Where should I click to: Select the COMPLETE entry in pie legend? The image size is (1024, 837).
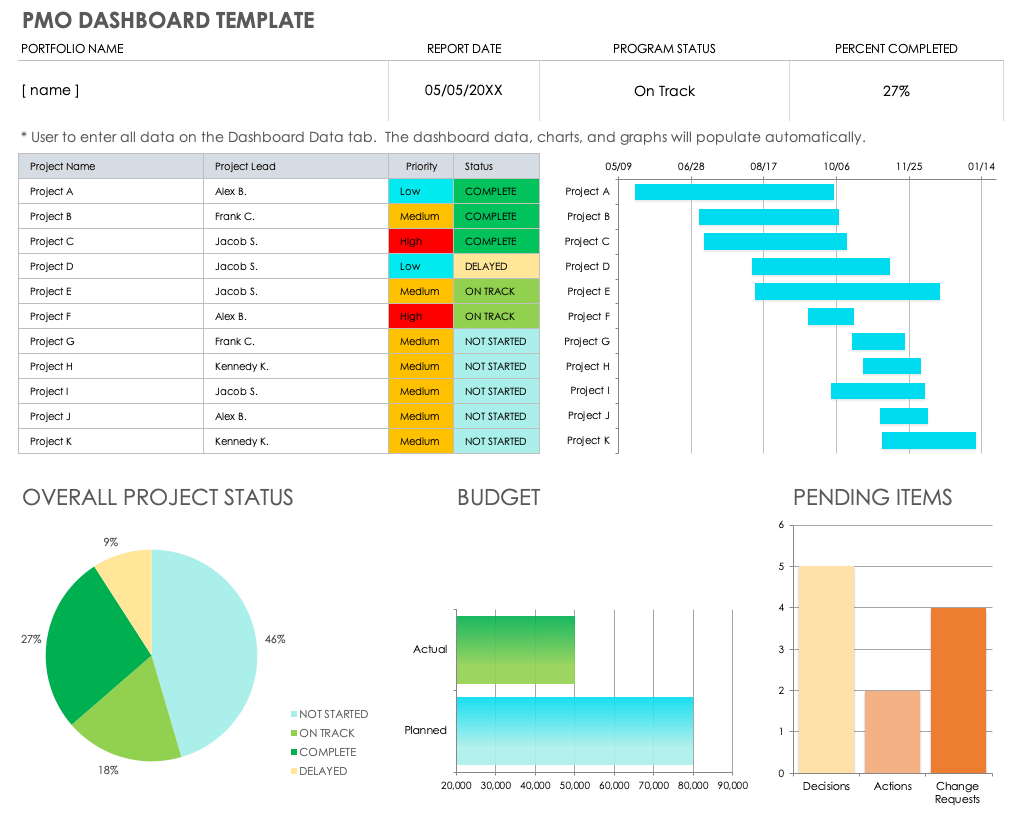[x=327, y=752]
